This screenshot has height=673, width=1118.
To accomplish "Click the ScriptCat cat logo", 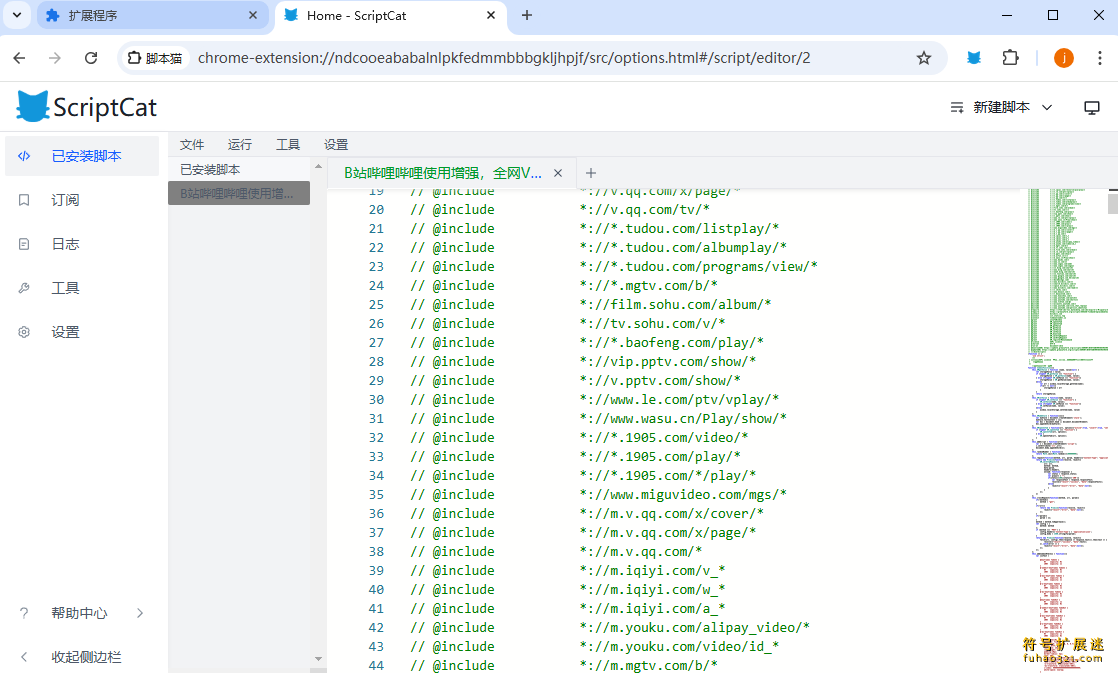I will [33, 107].
